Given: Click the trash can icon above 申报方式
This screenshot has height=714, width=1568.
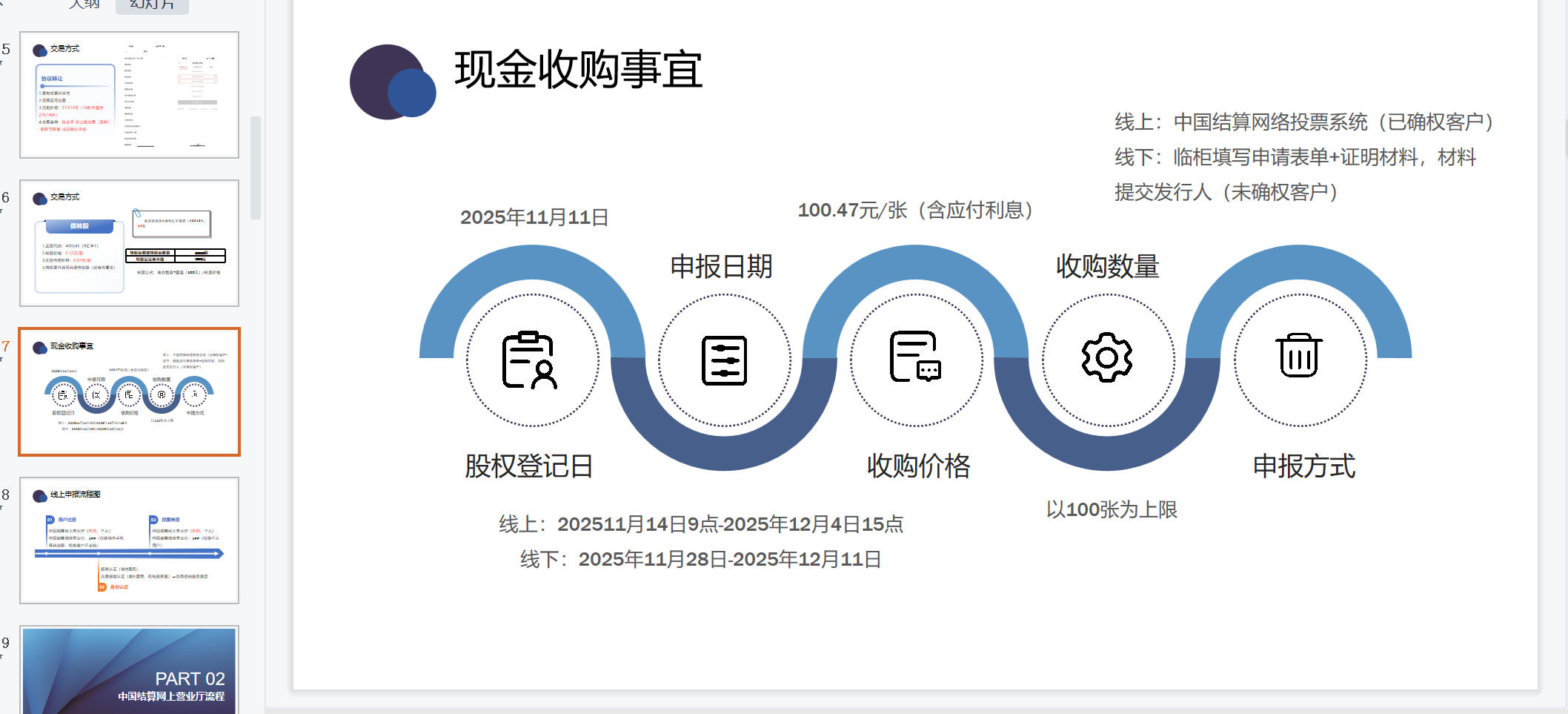Looking at the screenshot, I should (x=1298, y=355).
